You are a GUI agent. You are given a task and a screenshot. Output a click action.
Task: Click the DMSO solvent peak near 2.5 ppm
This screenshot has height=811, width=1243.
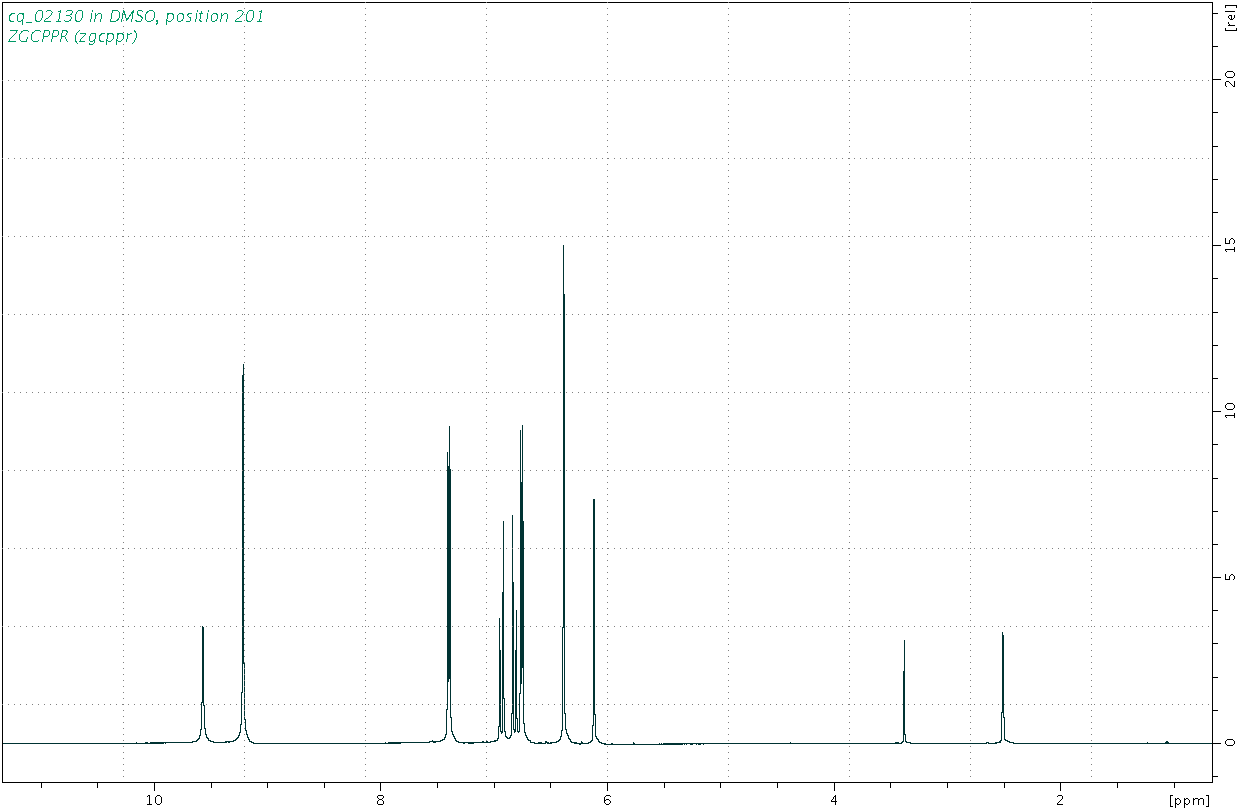pyautogui.click(x=1003, y=688)
